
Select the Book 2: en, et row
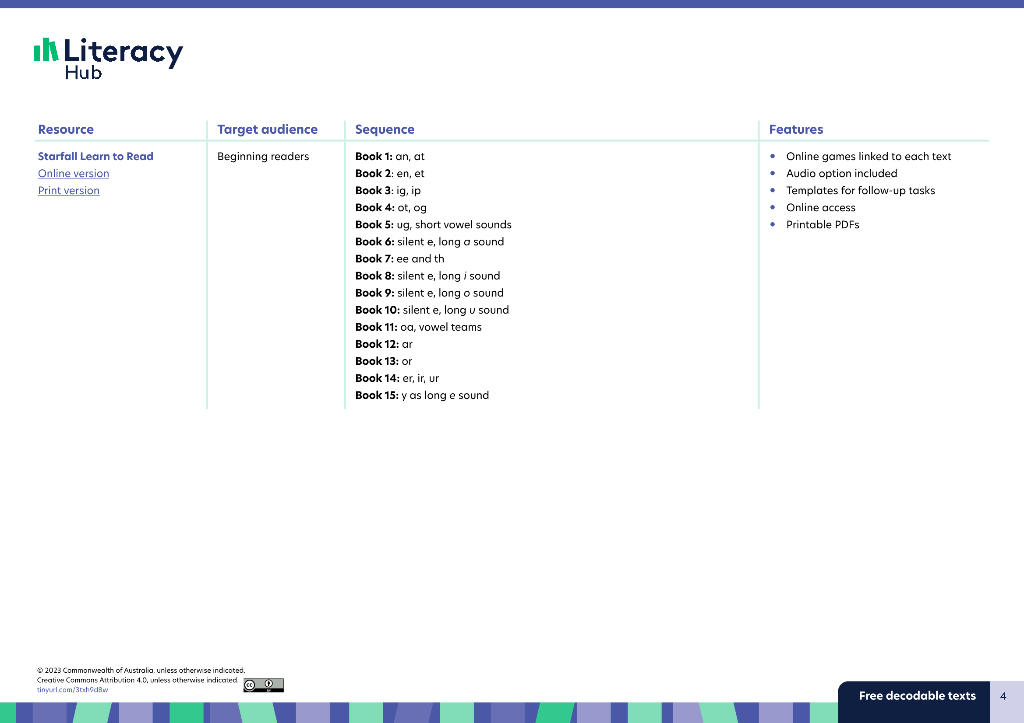click(390, 173)
